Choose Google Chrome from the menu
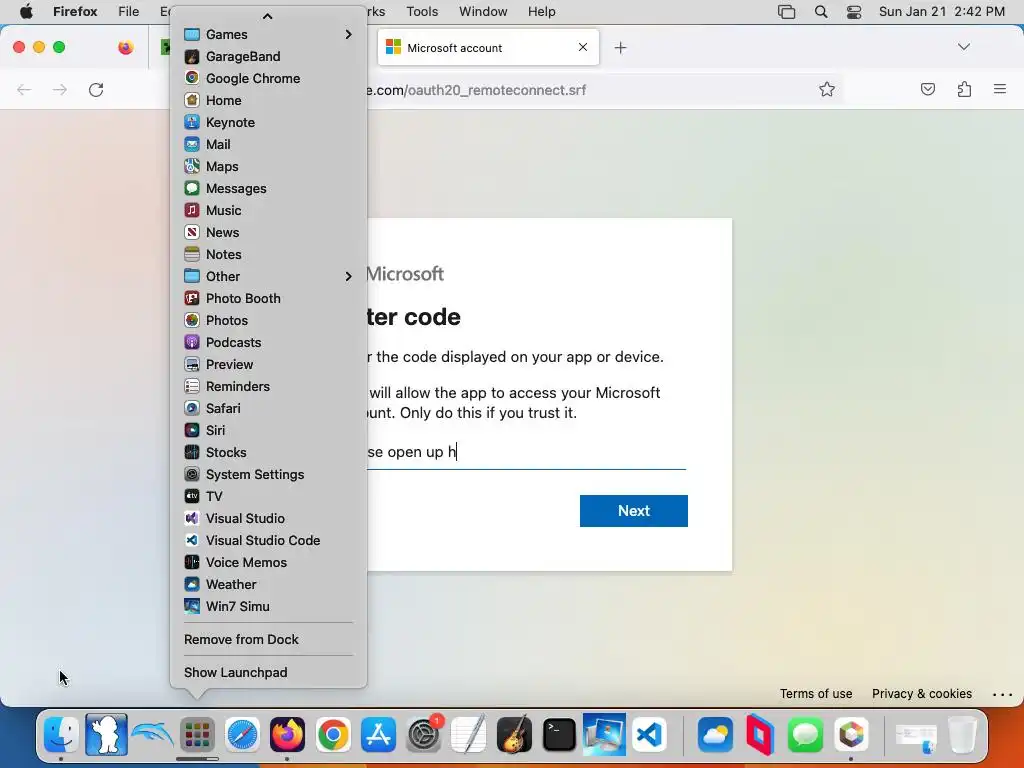Screen dimensions: 1024x768 (x=268, y=78)
